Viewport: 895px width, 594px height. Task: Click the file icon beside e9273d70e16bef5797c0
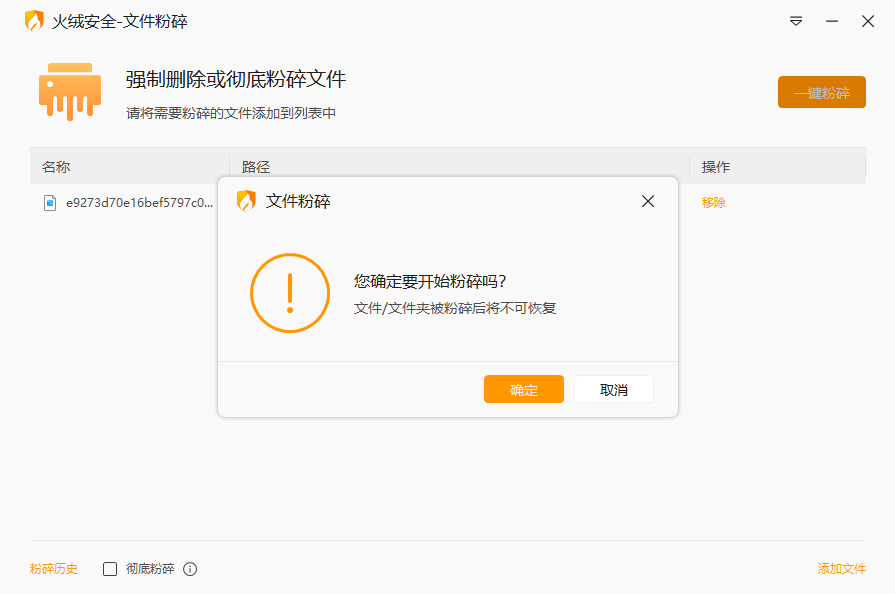tap(50, 203)
